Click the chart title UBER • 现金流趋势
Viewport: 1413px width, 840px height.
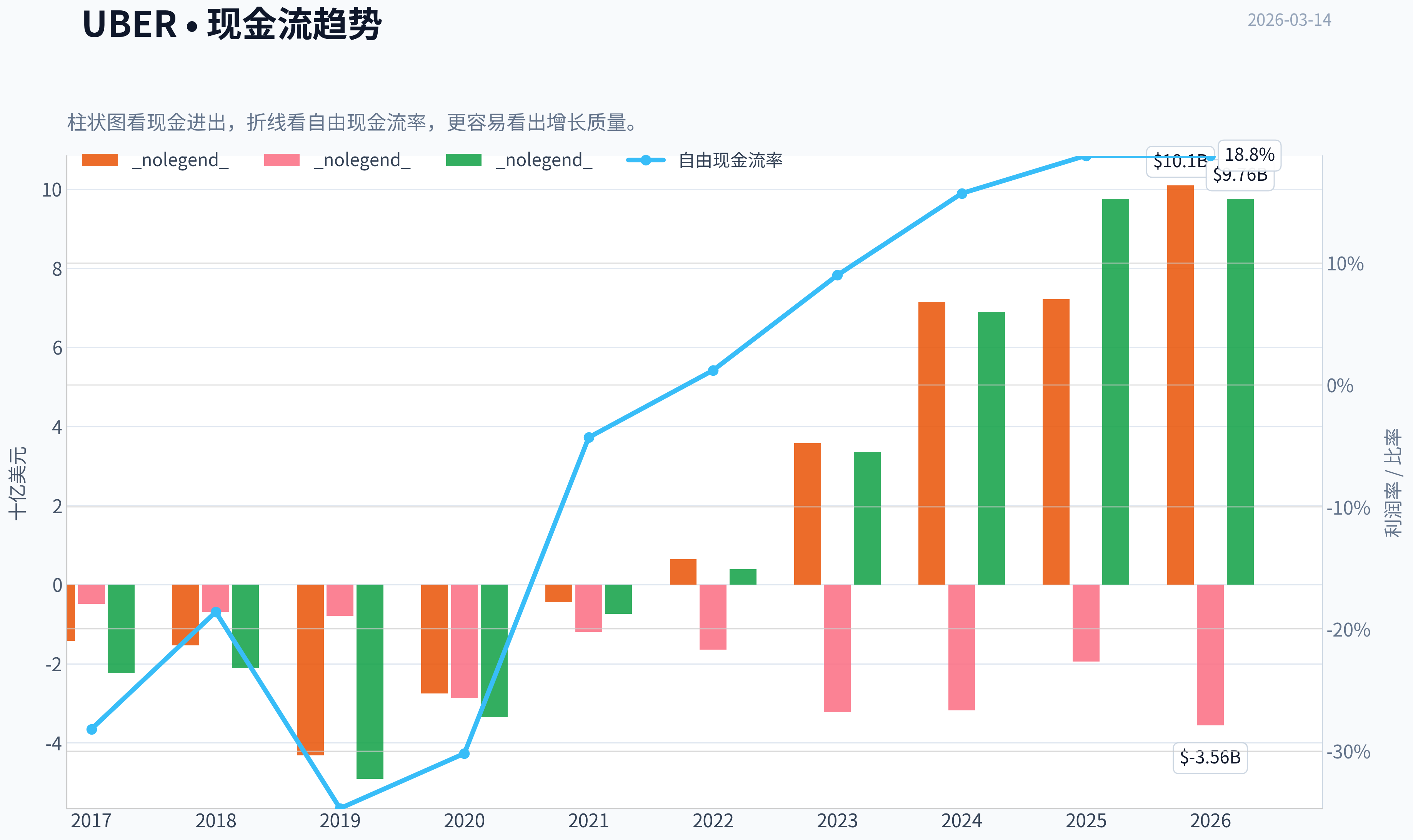pyautogui.click(x=232, y=24)
